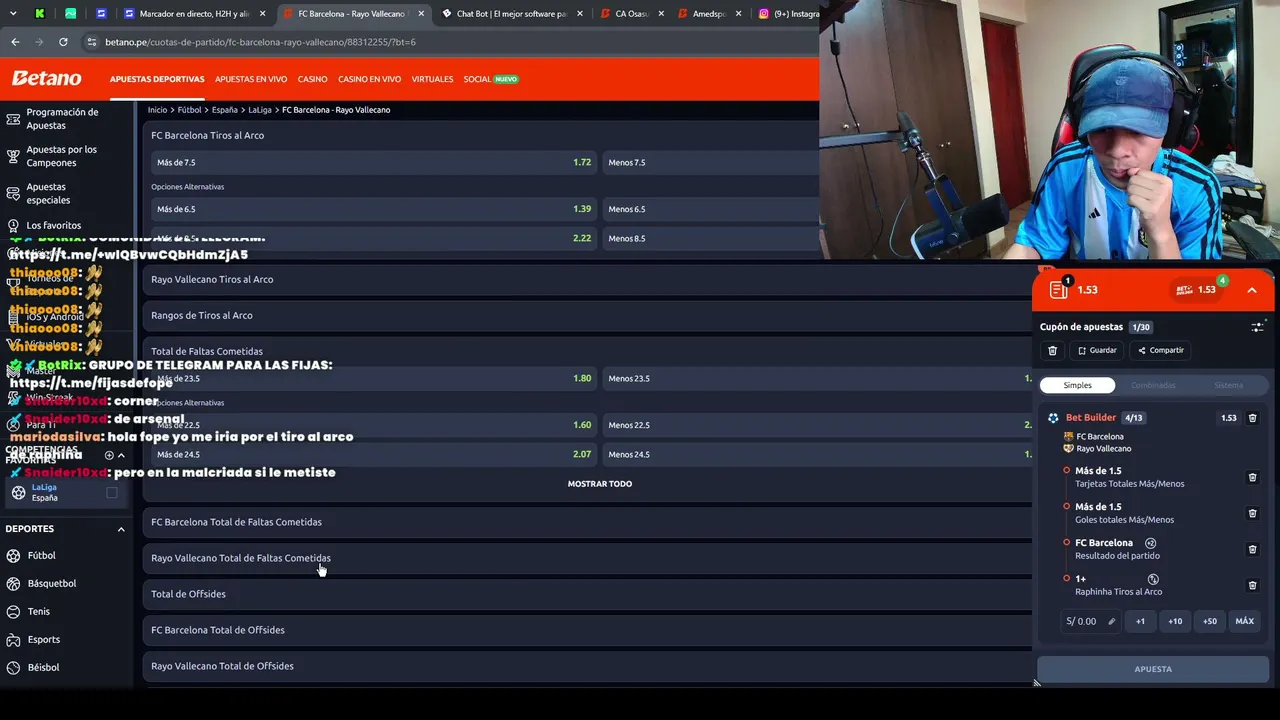Screen dimensions: 1280x720
Task: Expand FC Barcelona Total de Offsides market
Action: pos(588,630)
